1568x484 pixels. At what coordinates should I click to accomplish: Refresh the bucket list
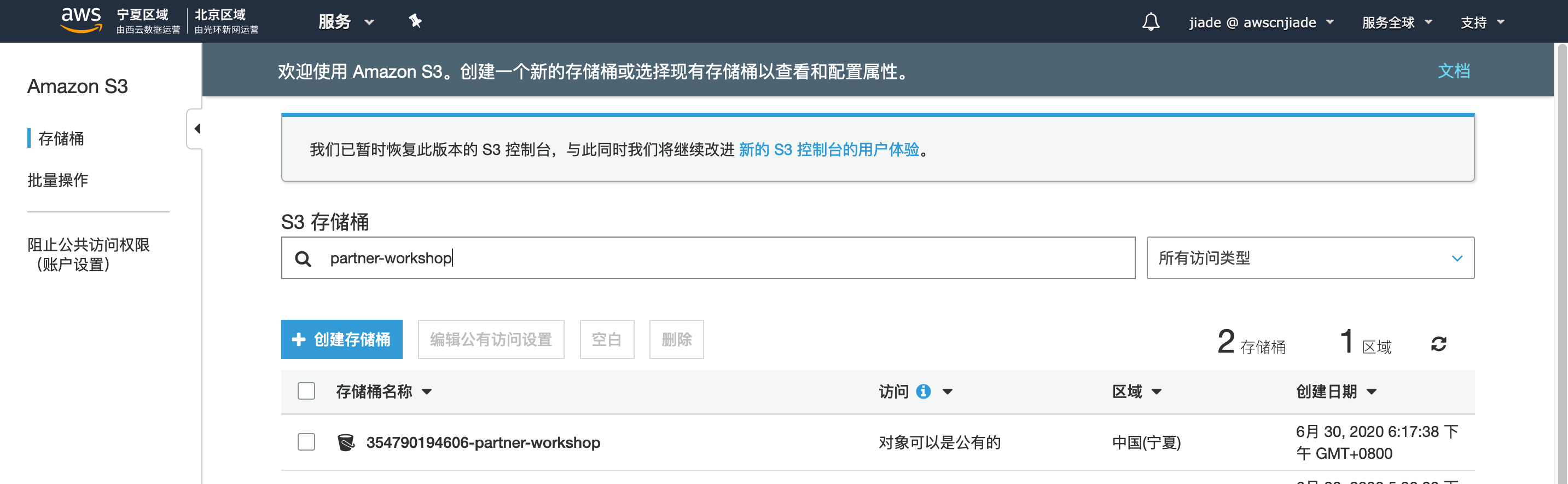pyautogui.click(x=1438, y=344)
